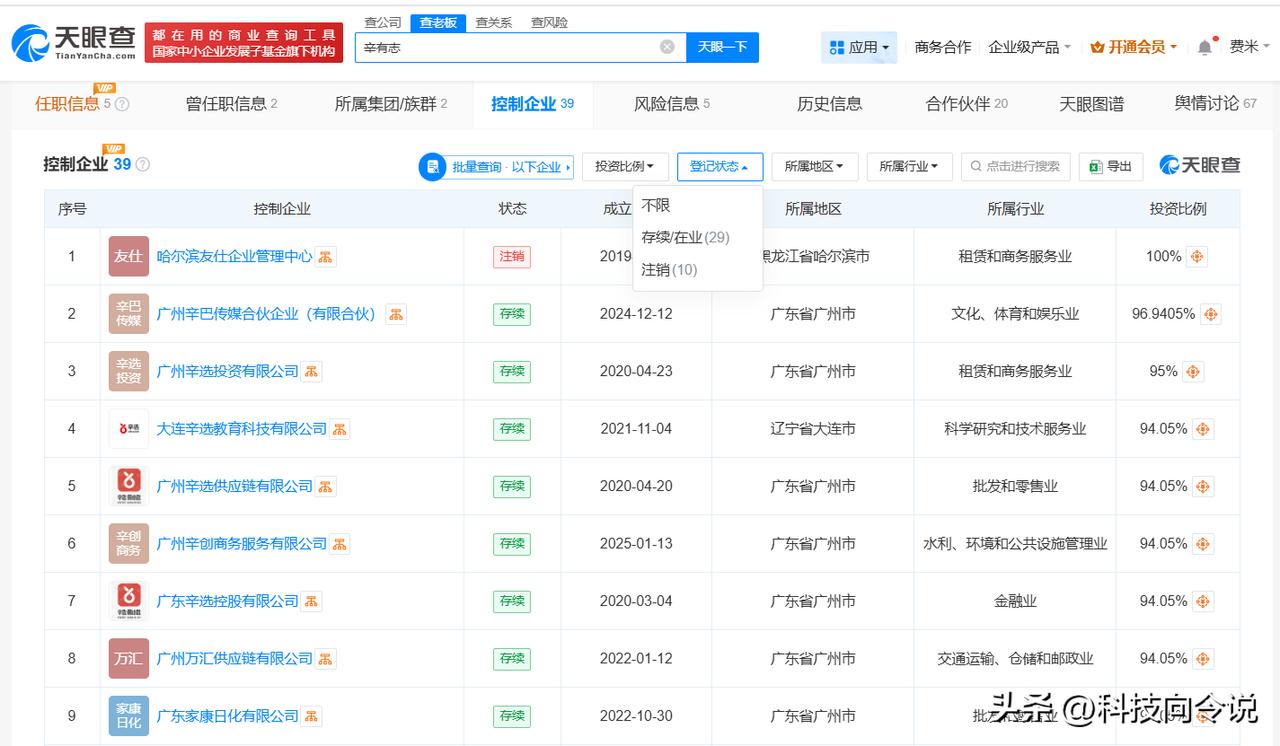Viewport: 1280px width, 746px height.
Task: Open notifications bell icon
Action: 1205,47
